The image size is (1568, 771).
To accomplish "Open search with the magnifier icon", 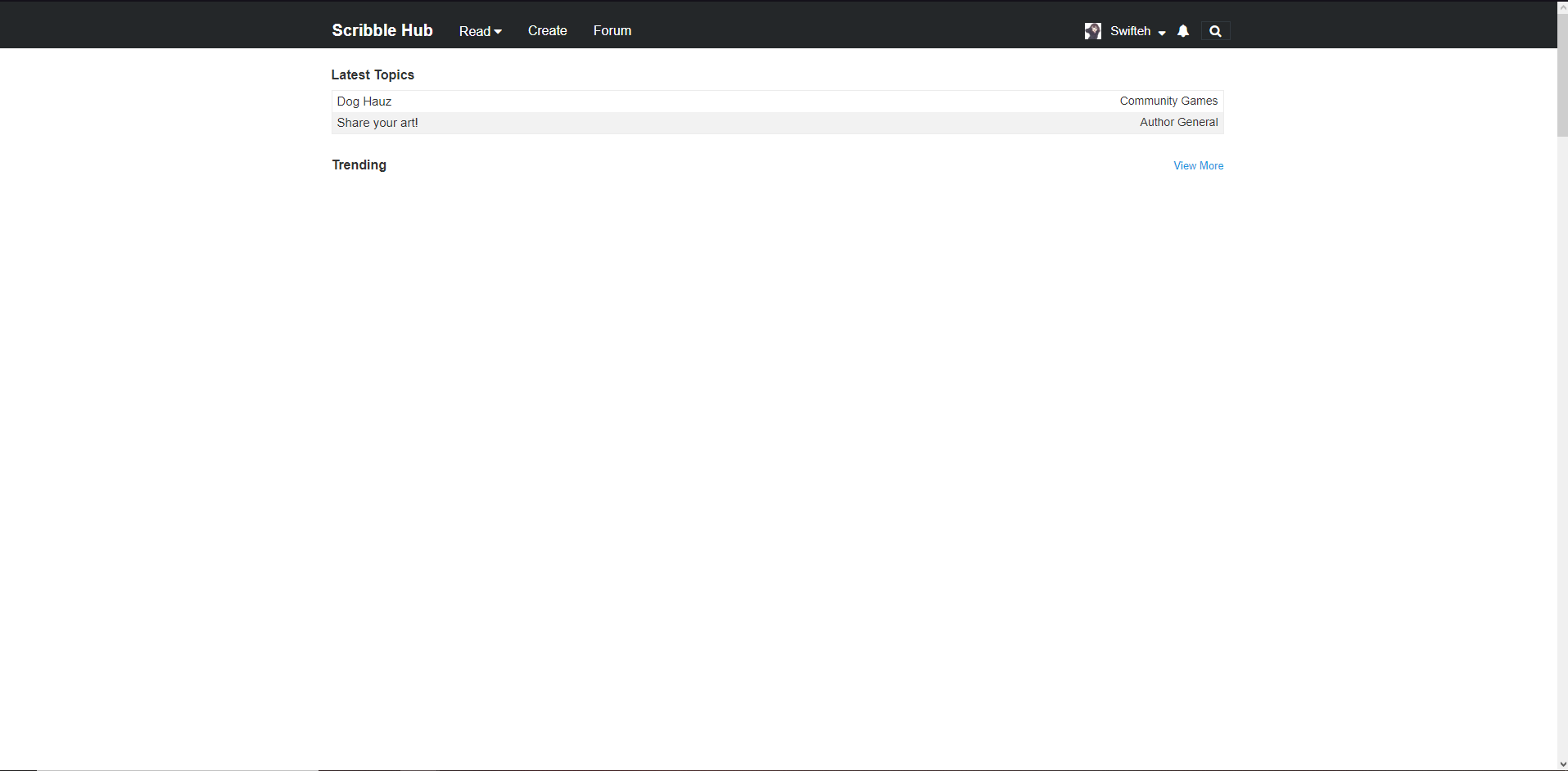I will point(1215,31).
